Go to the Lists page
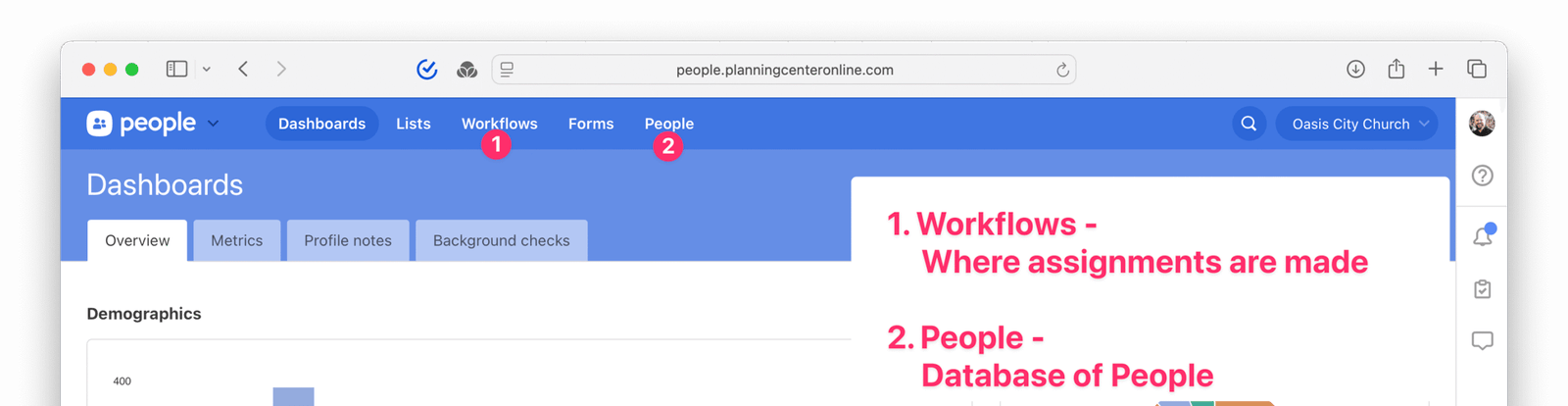 point(413,124)
